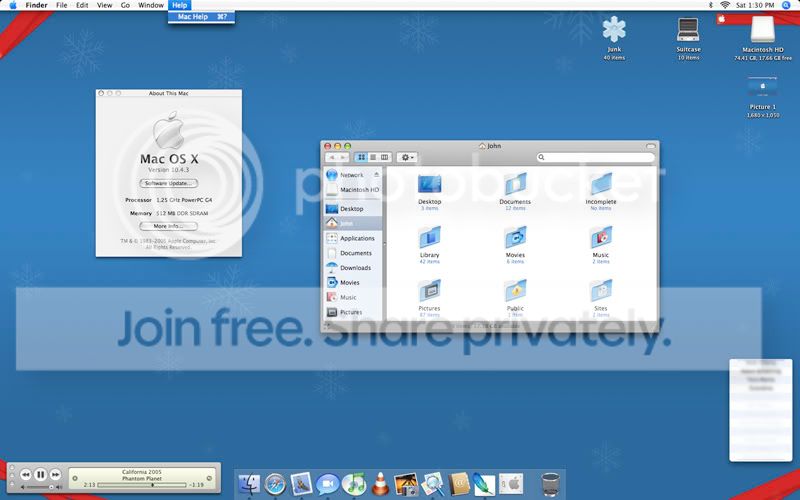This screenshot has height=500, width=800.
Task: Launch Preview from the Dock
Action: tap(433, 484)
